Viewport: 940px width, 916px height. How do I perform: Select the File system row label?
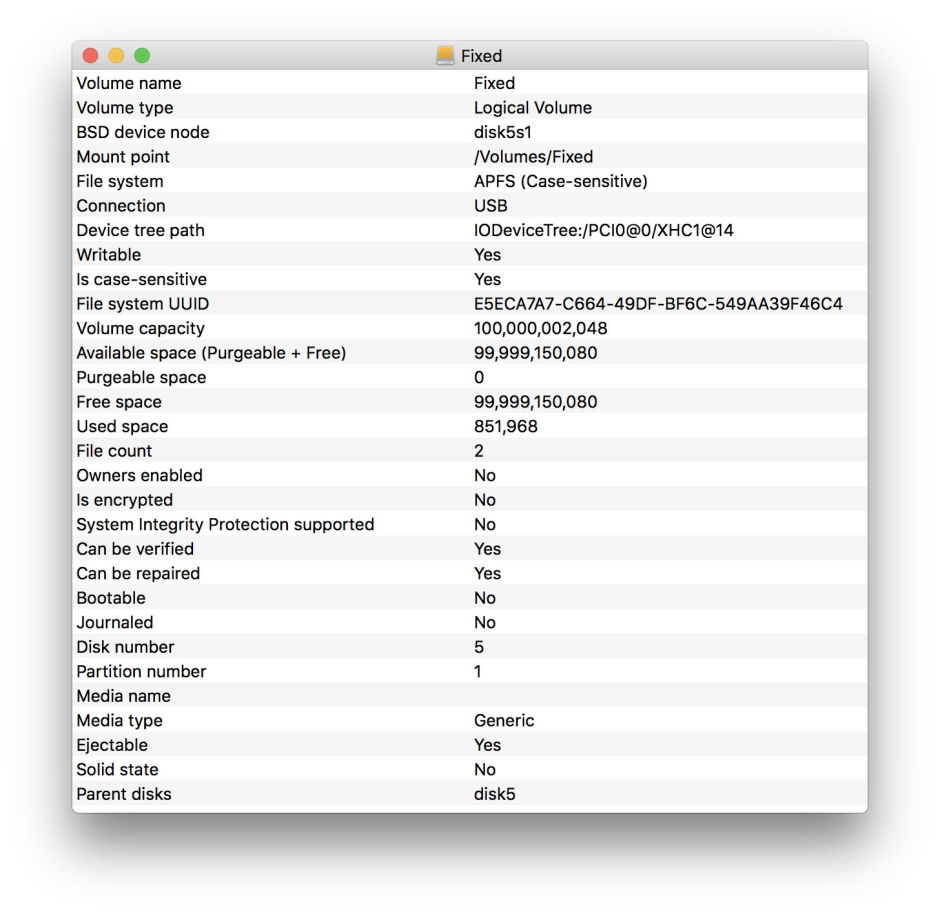(x=120, y=181)
